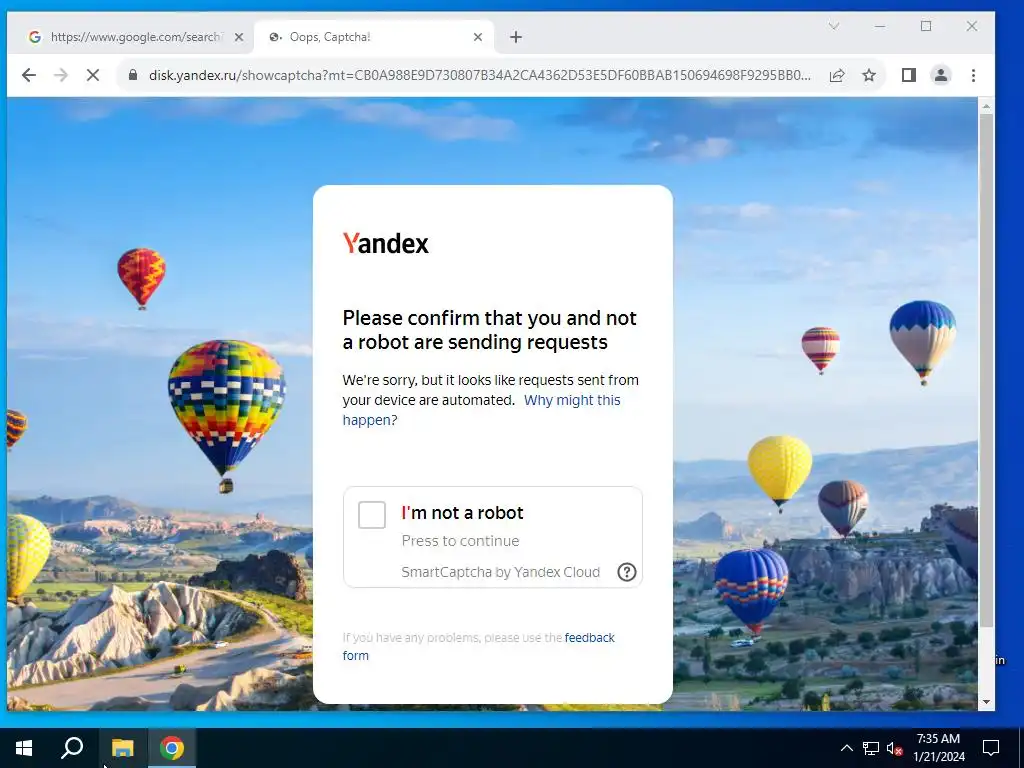Open the feedback form link
Image resolution: width=1024 pixels, height=768 pixels.
(x=479, y=646)
